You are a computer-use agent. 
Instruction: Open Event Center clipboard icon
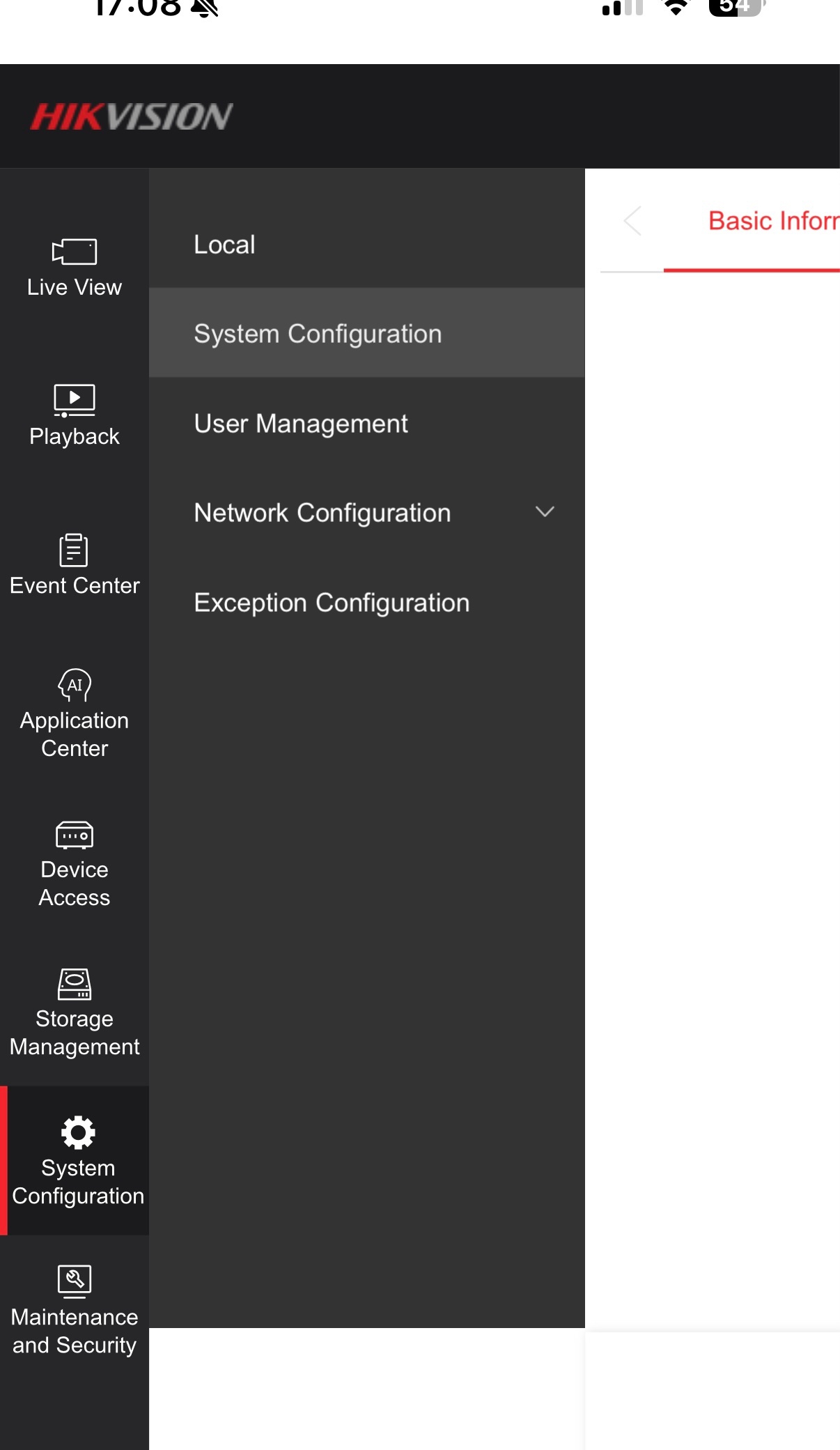pos(74,550)
